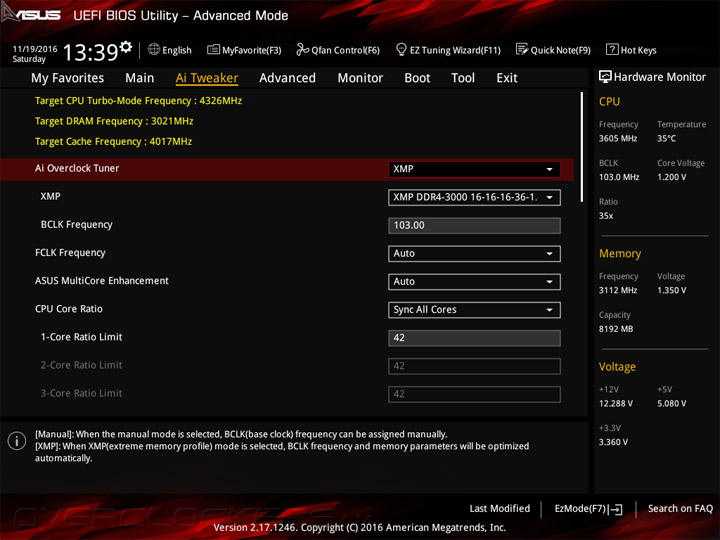Click Search on FAQ link
The width and height of the screenshot is (720, 540).
tap(680, 508)
